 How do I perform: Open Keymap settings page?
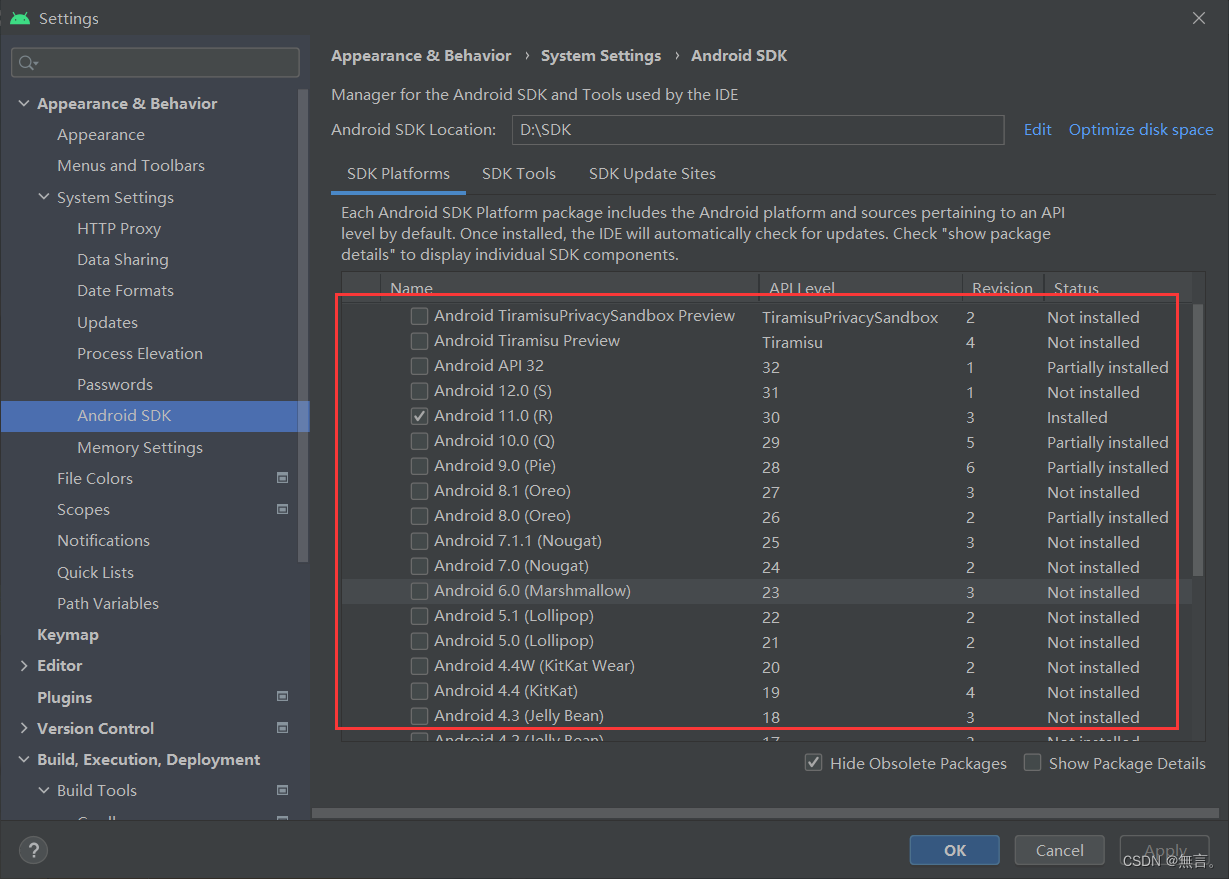pos(68,634)
